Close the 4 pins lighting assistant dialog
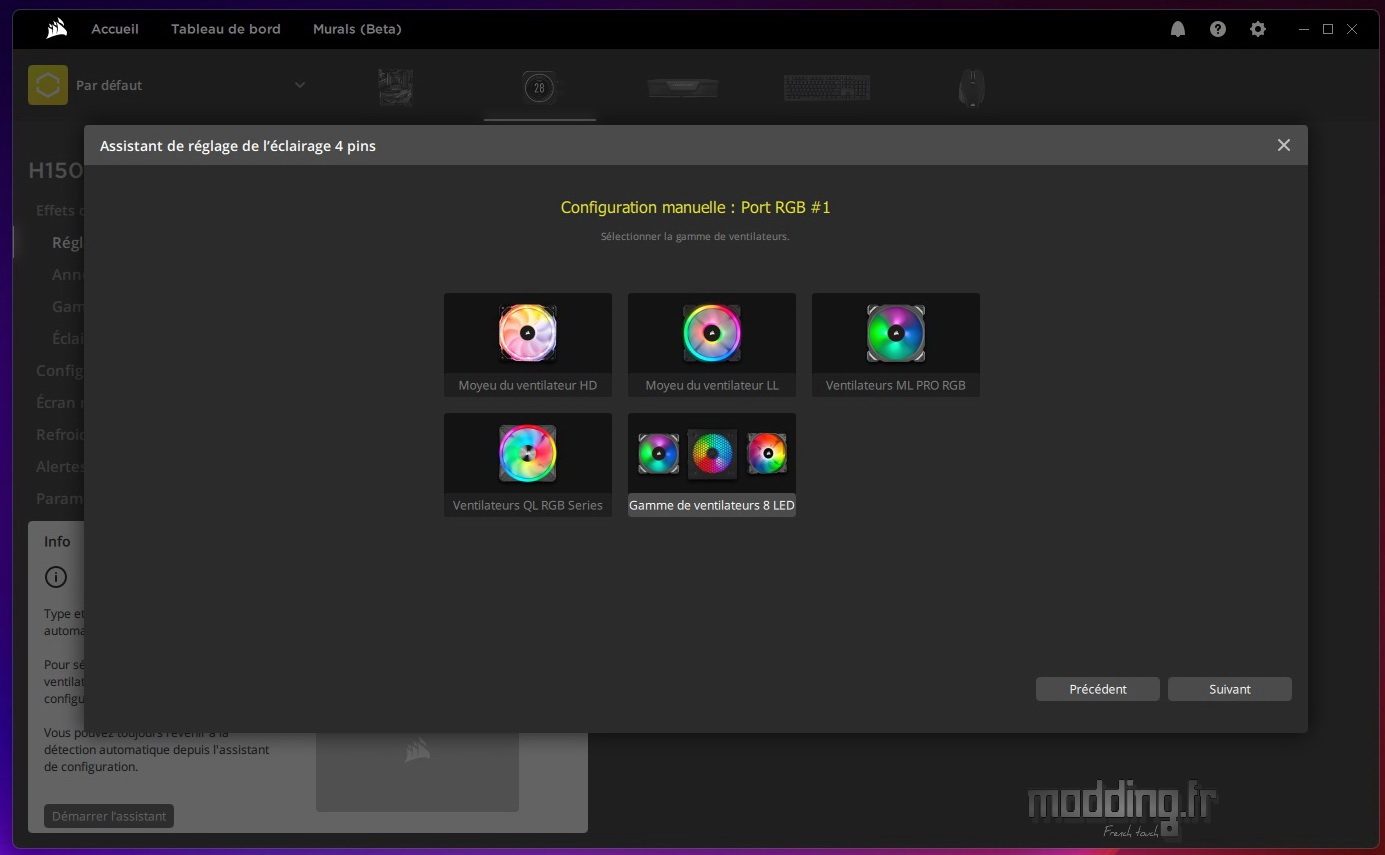1385x855 pixels. [x=1284, y=145]
